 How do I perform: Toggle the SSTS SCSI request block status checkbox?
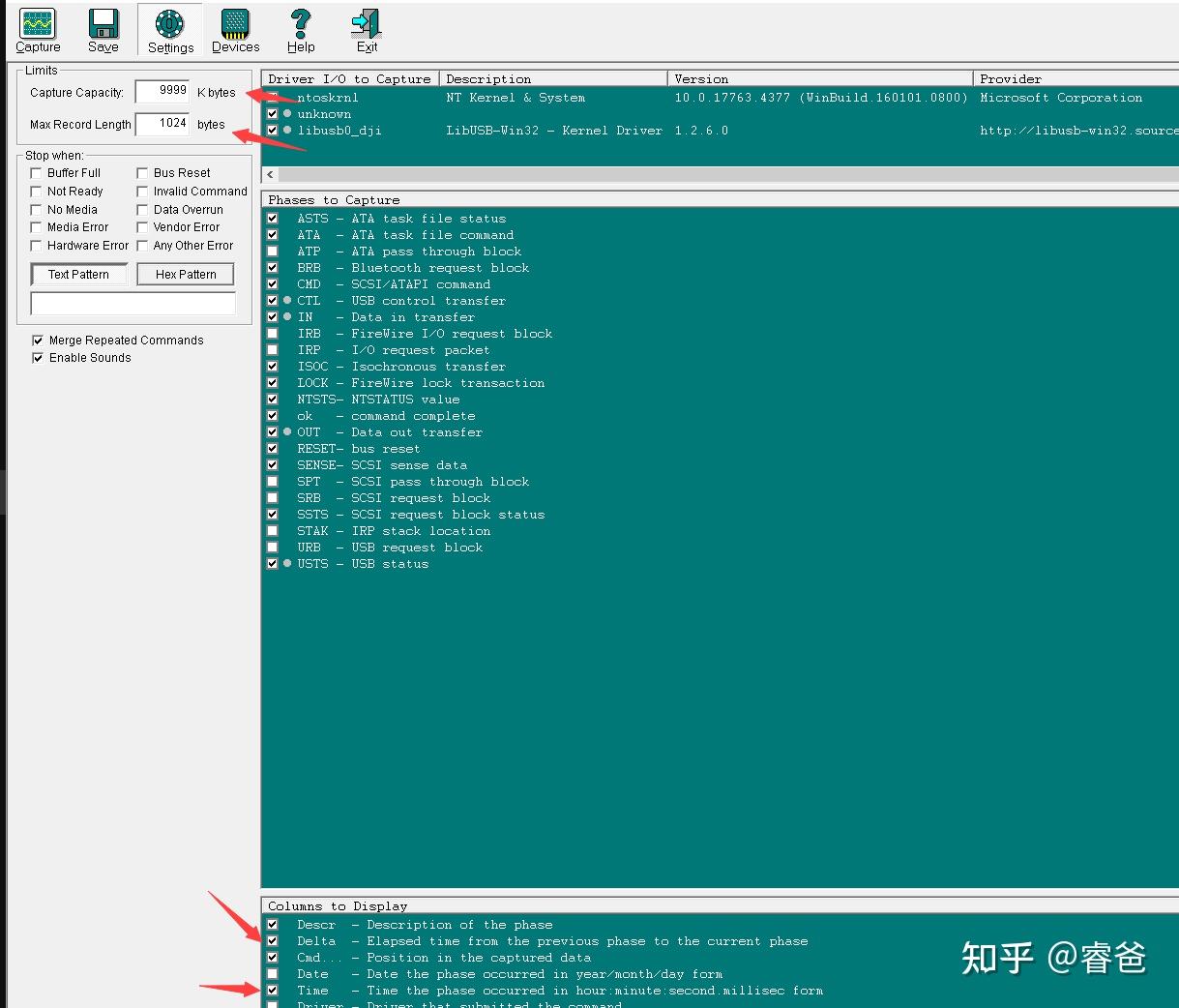click(x=273, y=515)
